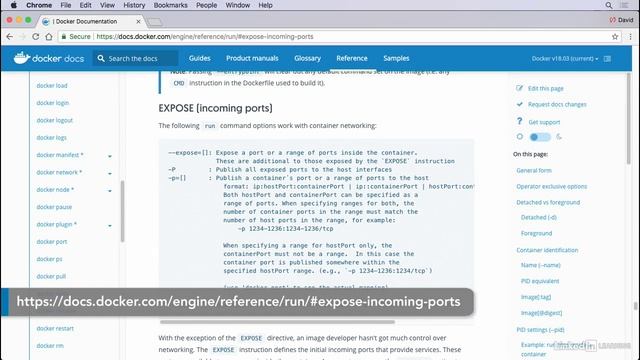The height and width of the screenshot is (360, 640).
Task: Toggle right sidebar icon in header
Action: click(x=607, y=58)
